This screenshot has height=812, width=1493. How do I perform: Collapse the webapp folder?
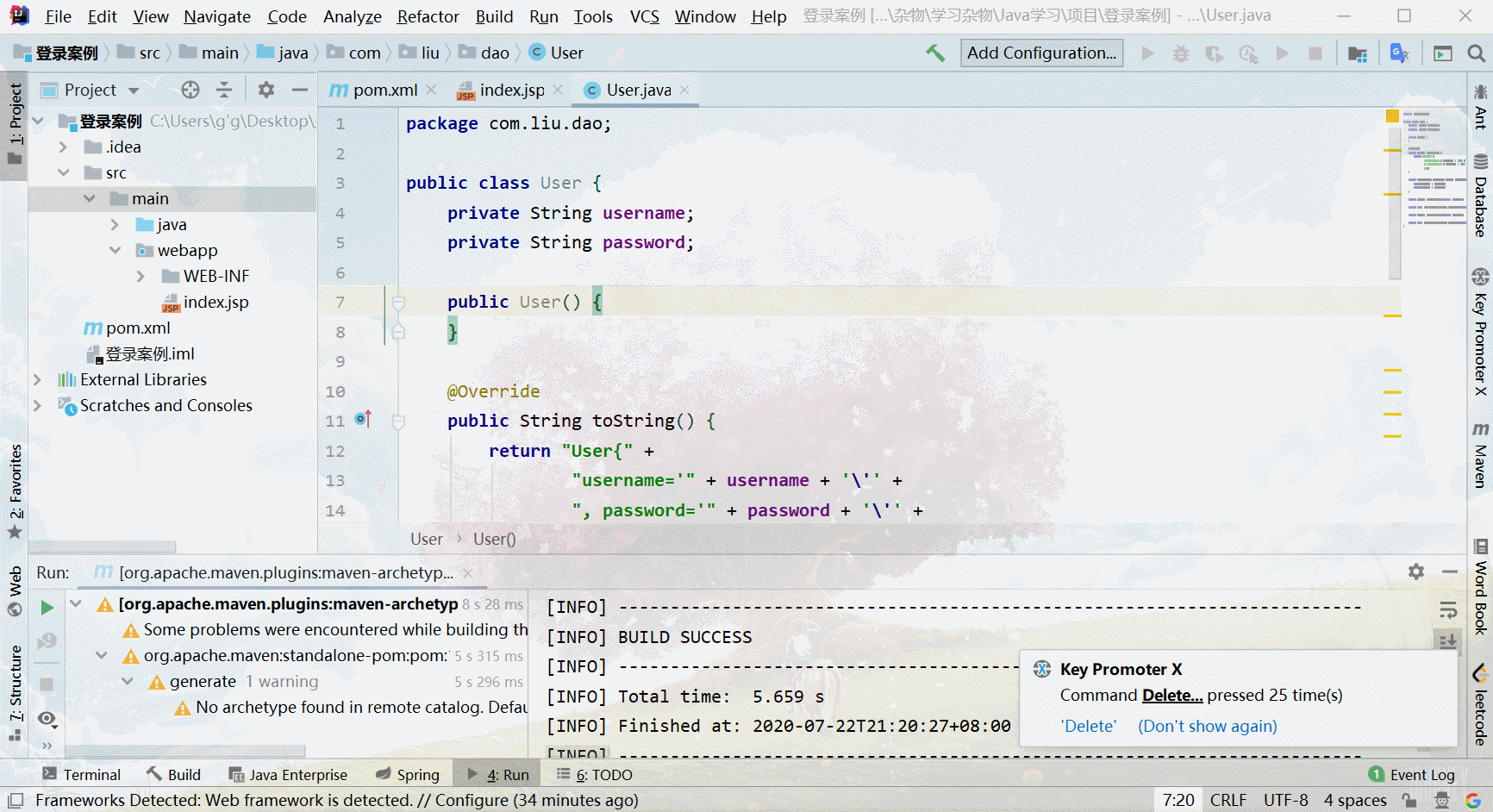tap(115, 251)
